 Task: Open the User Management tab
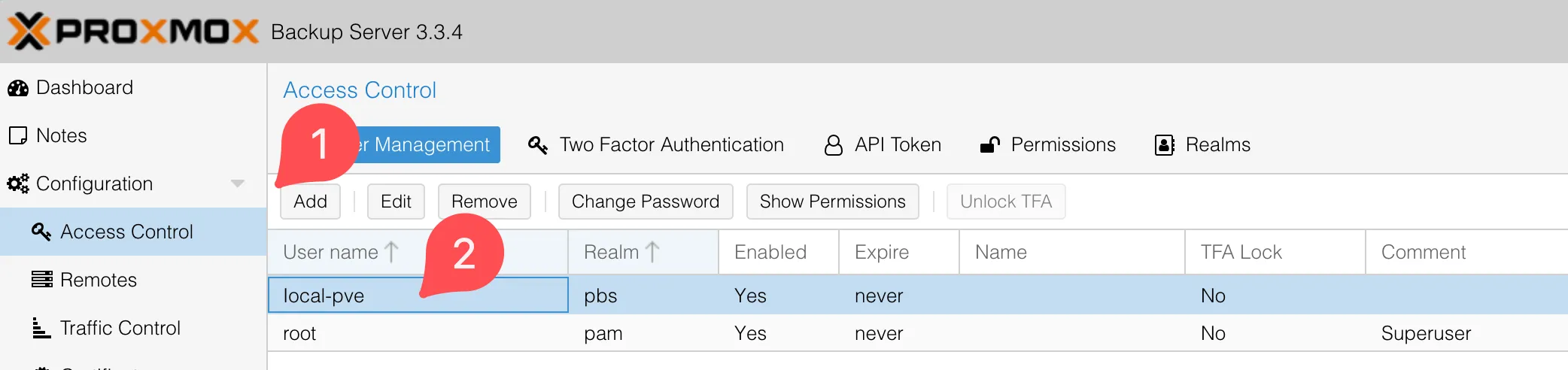[x=426, y=145]
